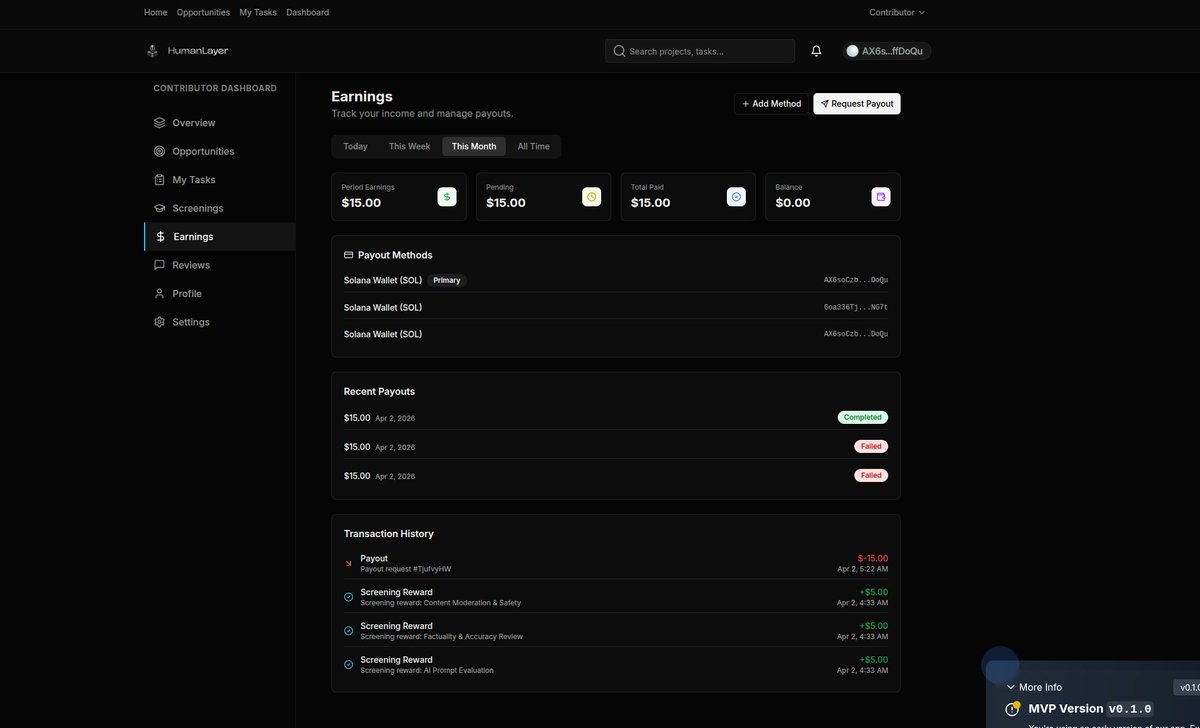
Task: Click the Settings gear icon
Action: point(159,322)
